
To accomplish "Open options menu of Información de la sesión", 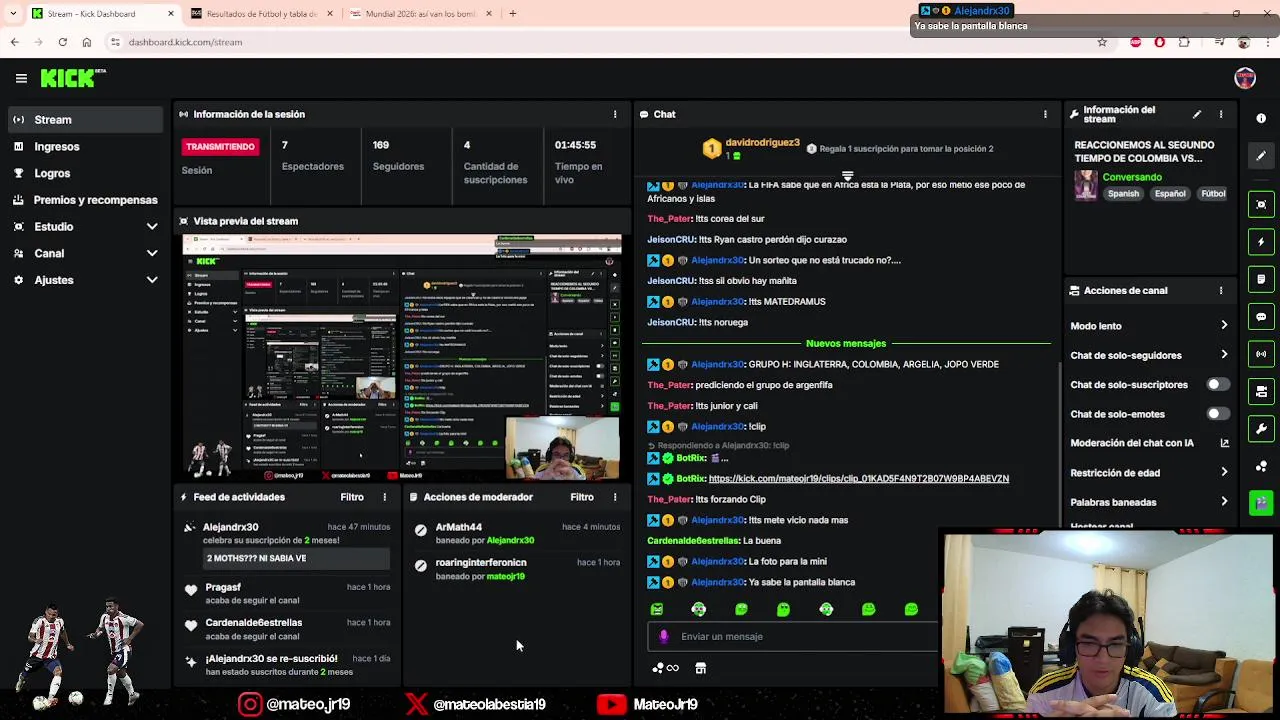I will click(x=615, y=114).
